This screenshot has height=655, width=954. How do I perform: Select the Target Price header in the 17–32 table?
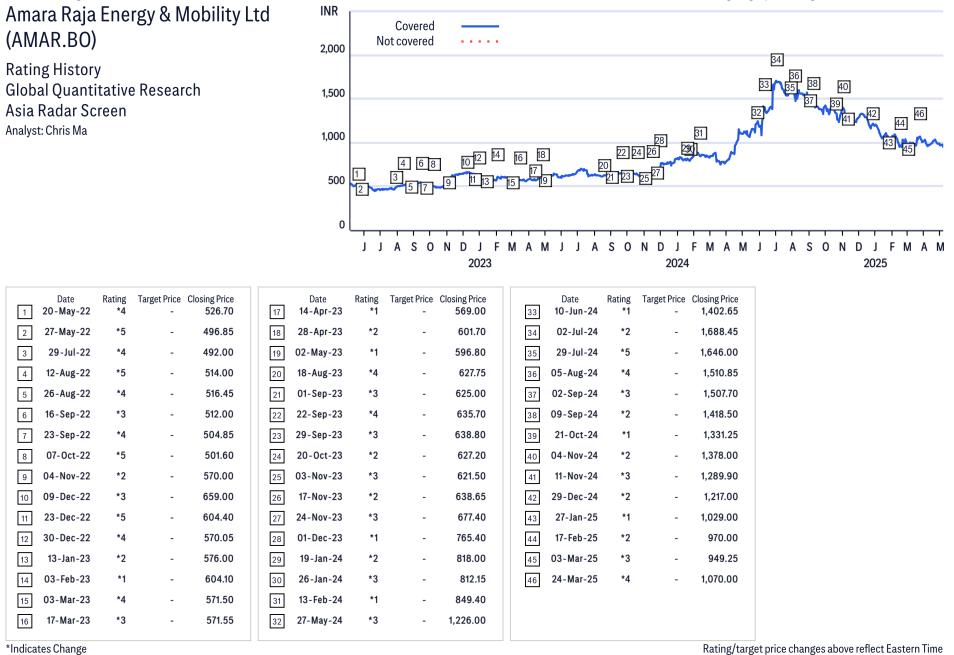pyautogui.click(x=411, y=299)
